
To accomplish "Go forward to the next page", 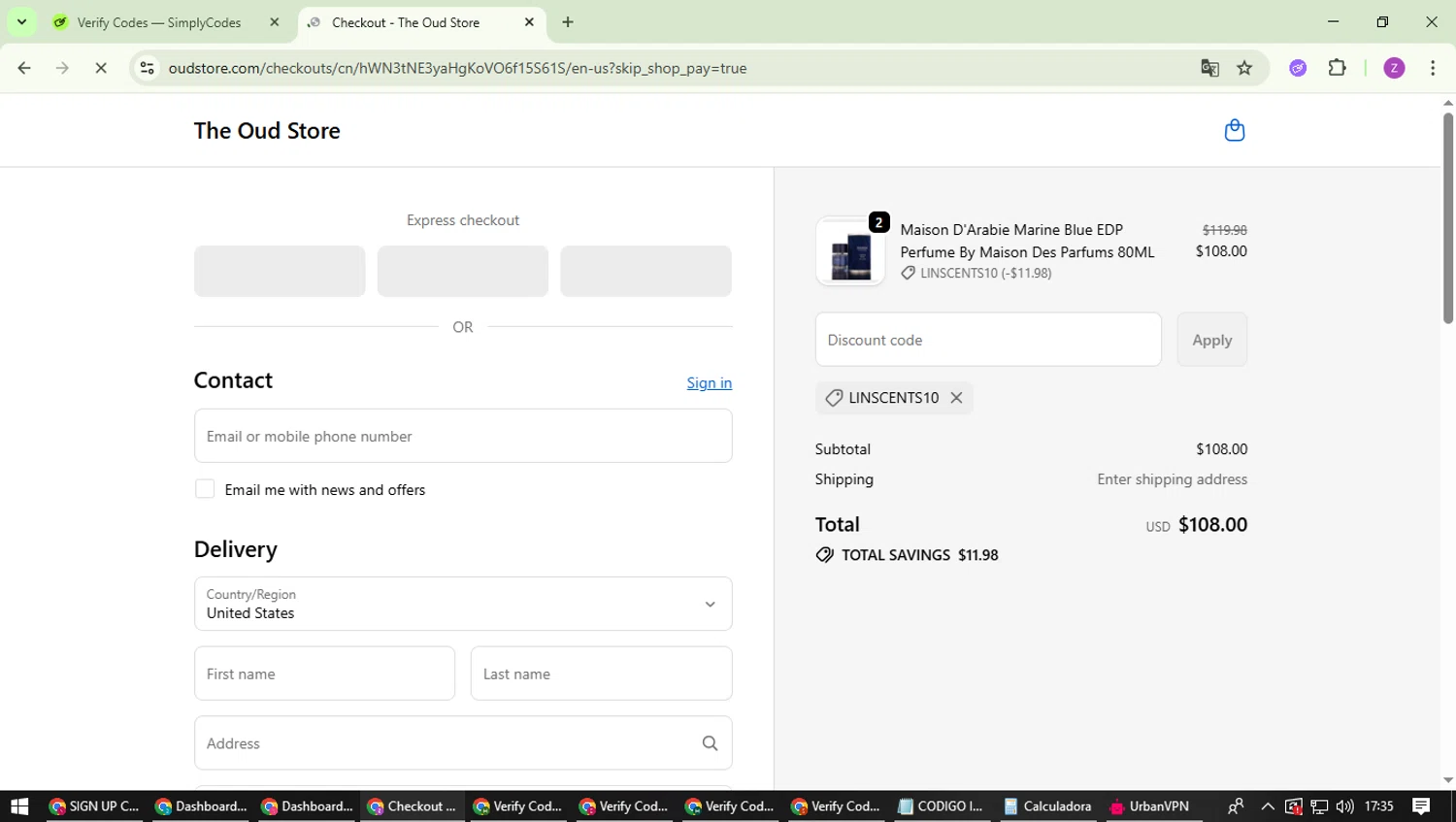I will point(62,68).
